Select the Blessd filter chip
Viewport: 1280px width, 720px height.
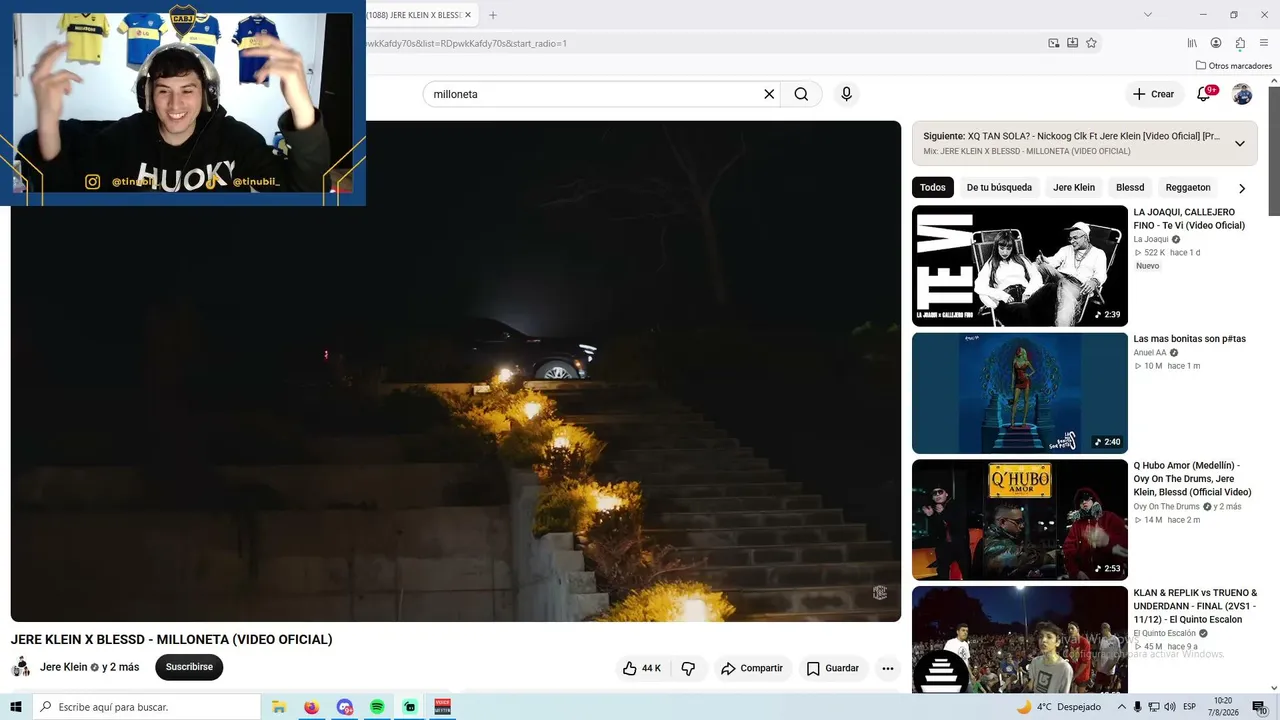(1130, 188)
